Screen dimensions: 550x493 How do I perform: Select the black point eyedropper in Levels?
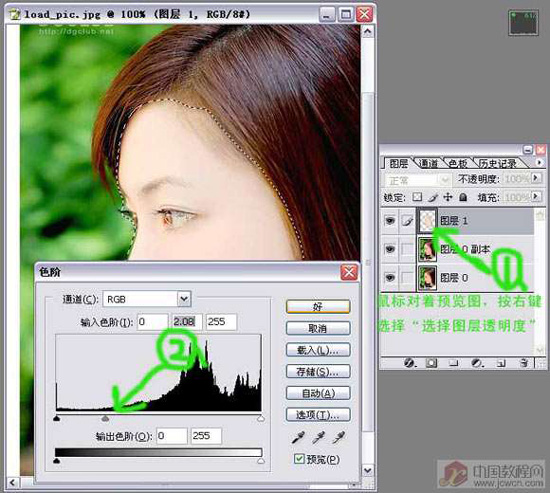(299, 437)
